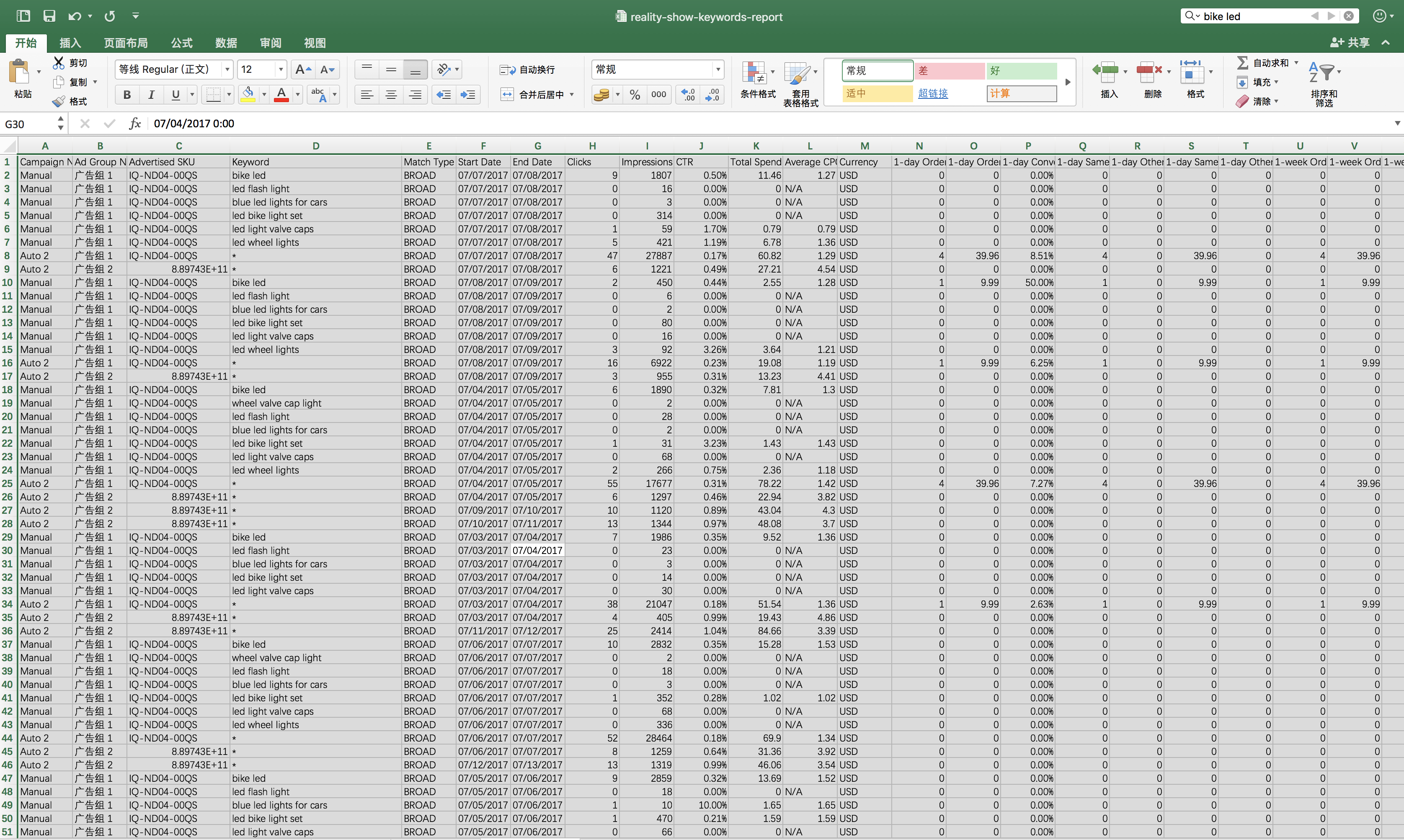Clear the search field with X button
This screenshot has width=1404, height=840.
point(1349,16)
